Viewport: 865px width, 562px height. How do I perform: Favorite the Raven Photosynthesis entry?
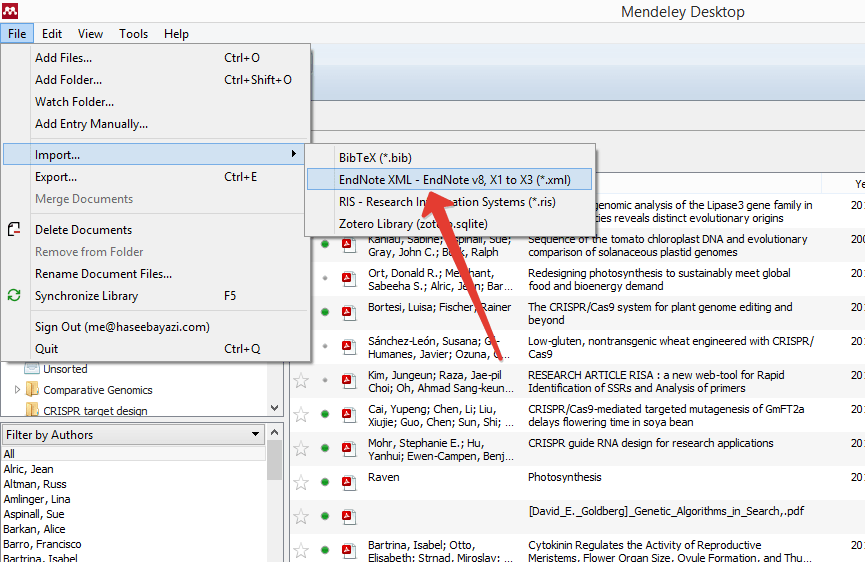tap(301, 483)
